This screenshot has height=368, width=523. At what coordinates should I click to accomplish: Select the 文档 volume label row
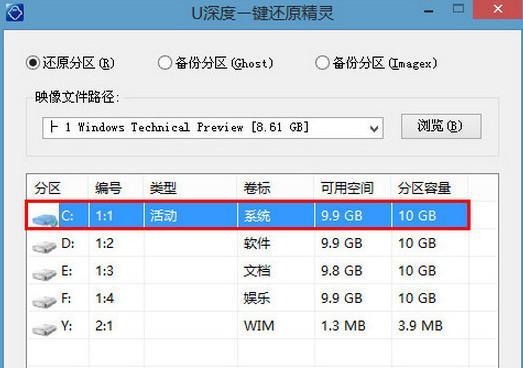pos(257,271)
